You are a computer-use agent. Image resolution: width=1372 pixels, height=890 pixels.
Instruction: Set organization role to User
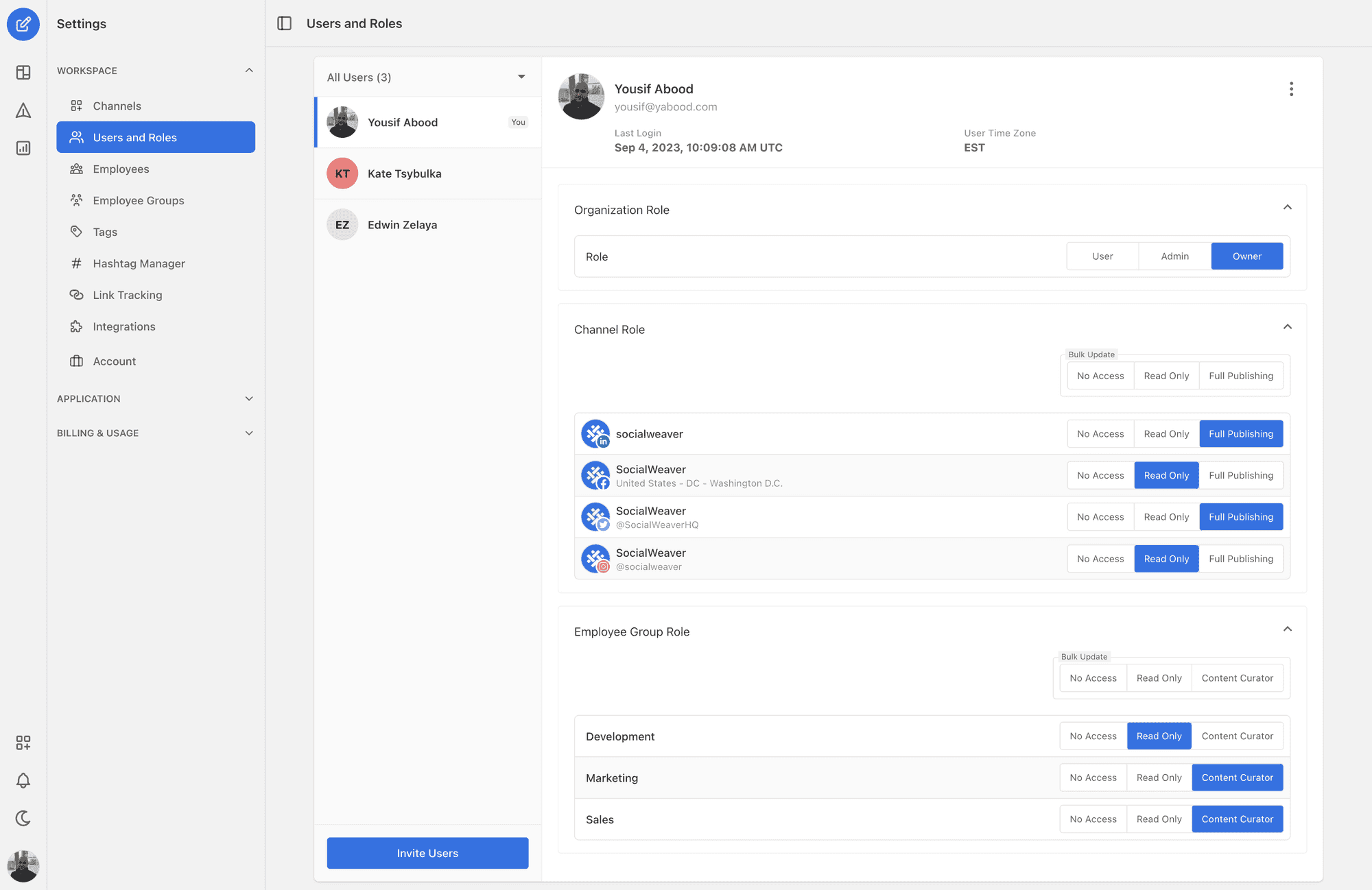point(1102,256)
